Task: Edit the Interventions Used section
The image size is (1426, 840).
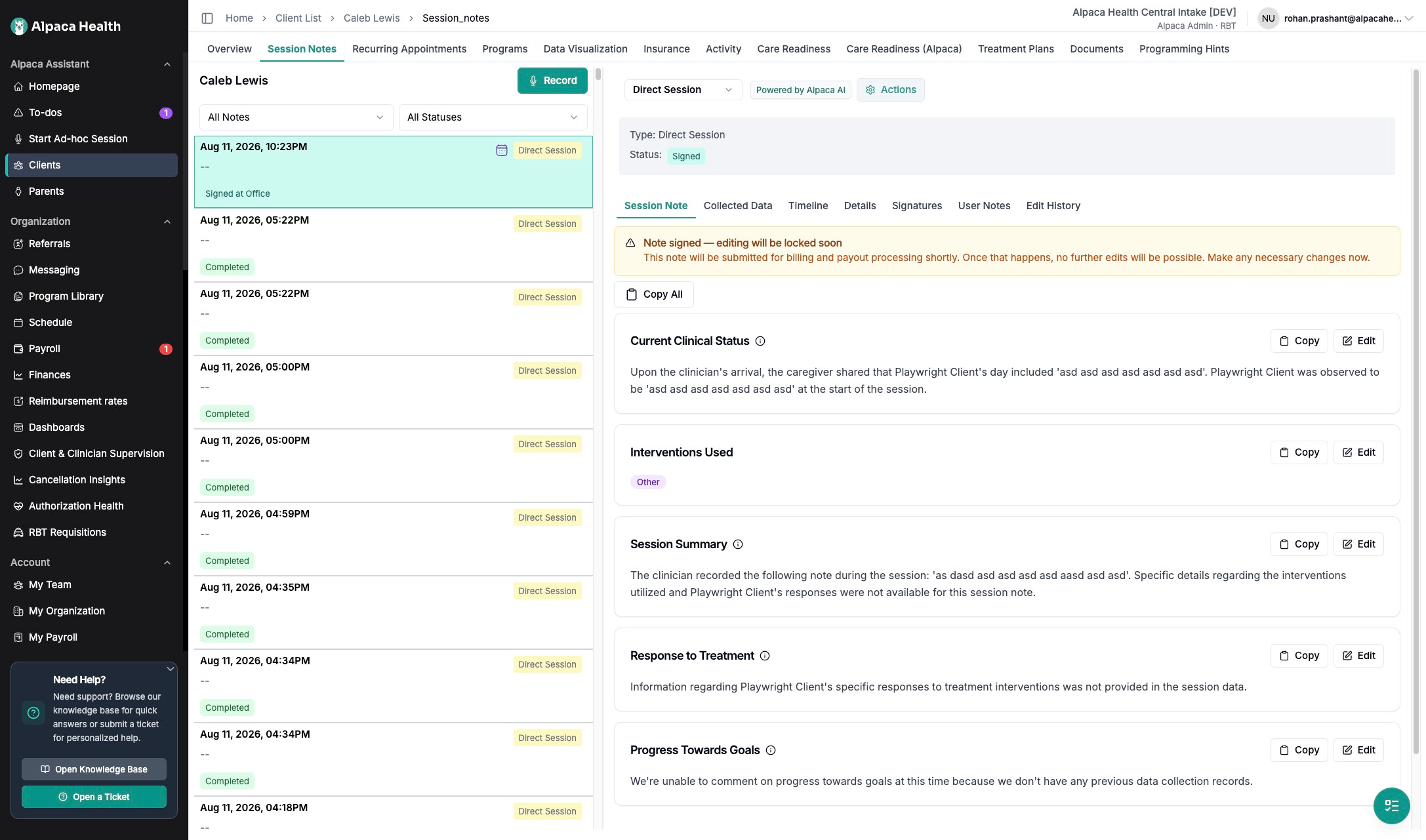Action: (1358, 452)
